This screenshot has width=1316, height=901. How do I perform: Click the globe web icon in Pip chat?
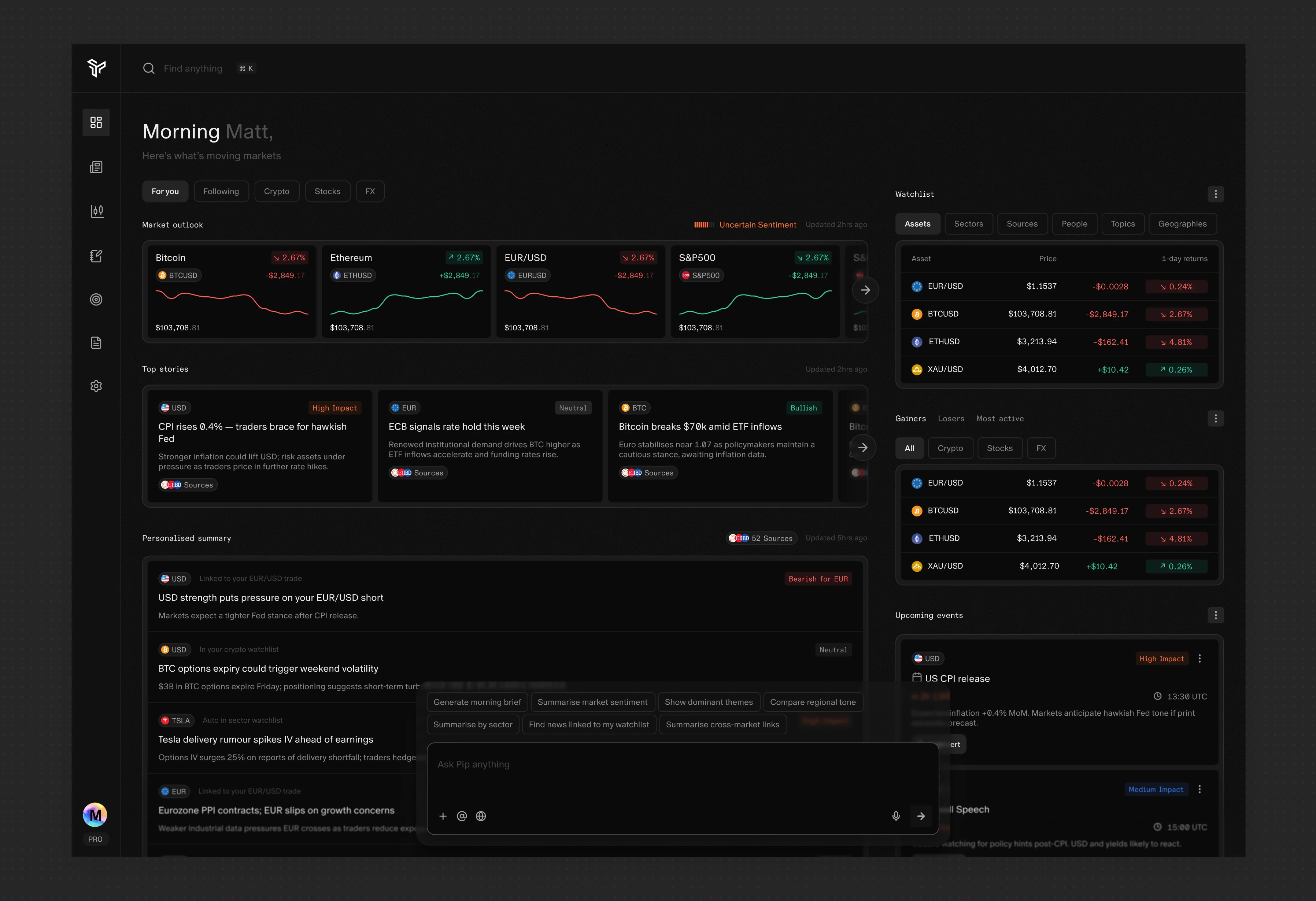[x=481, y=816]
